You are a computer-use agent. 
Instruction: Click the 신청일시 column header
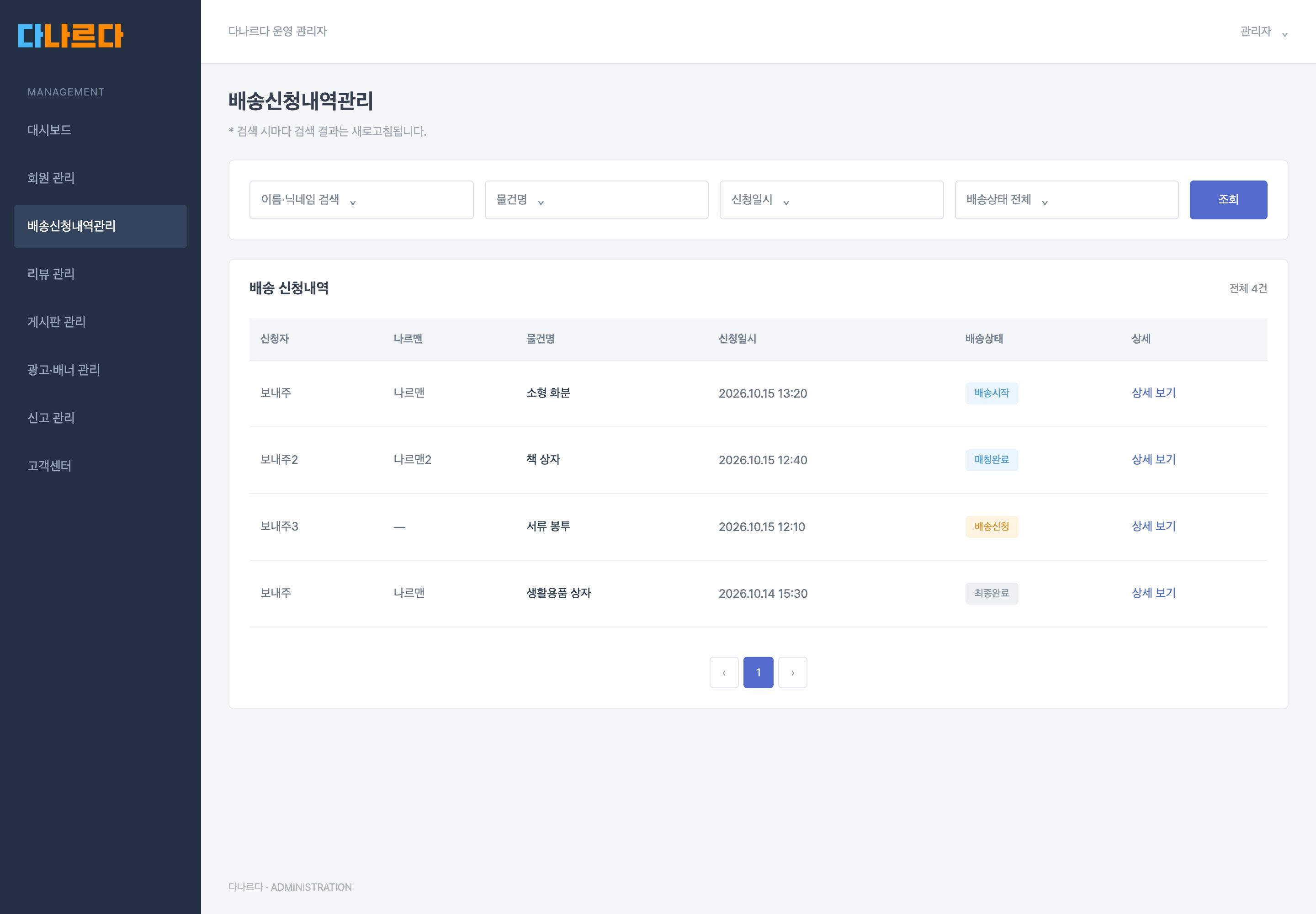click(738, 339)
